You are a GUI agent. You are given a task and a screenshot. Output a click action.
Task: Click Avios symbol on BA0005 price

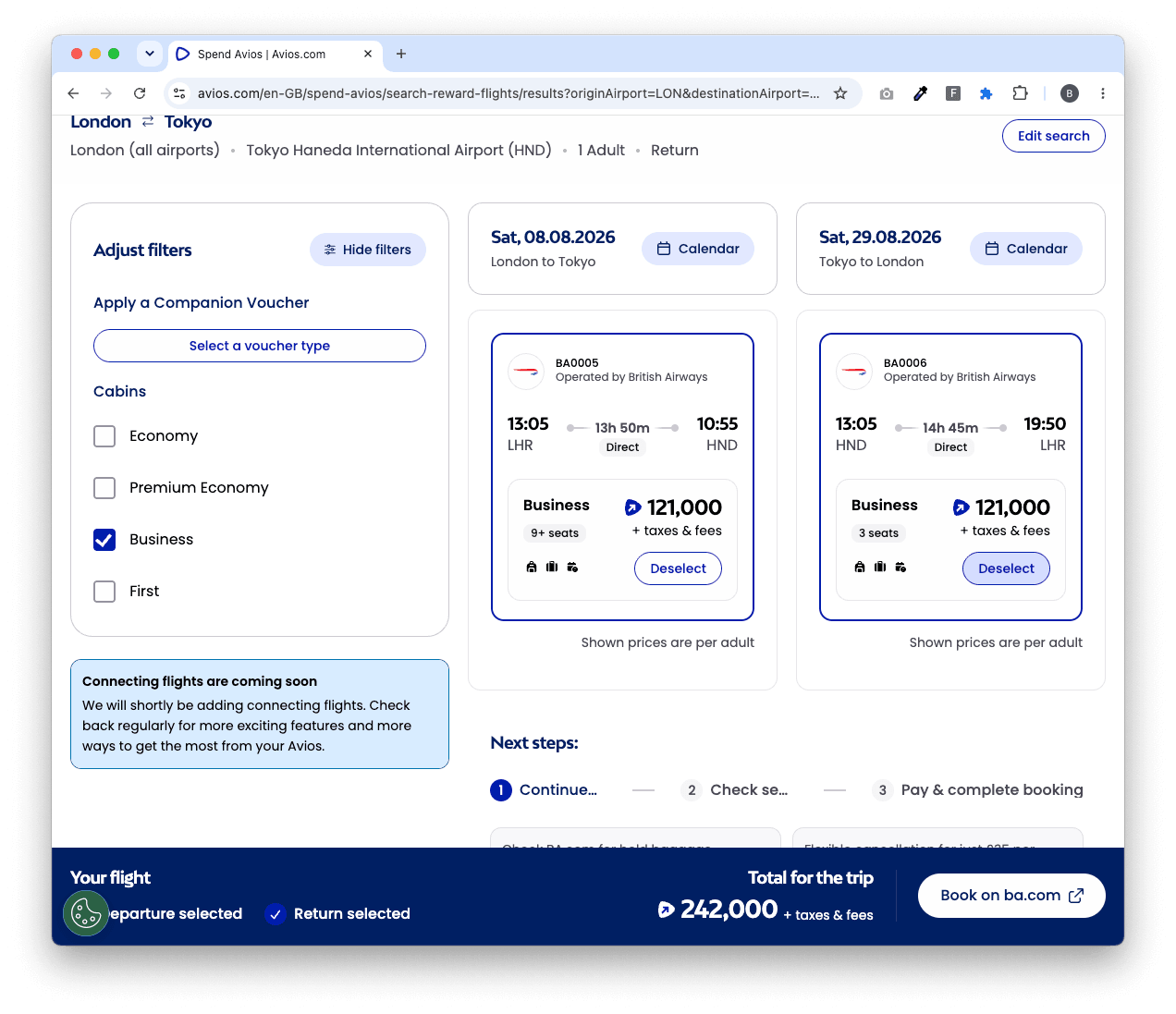[633, 507]
